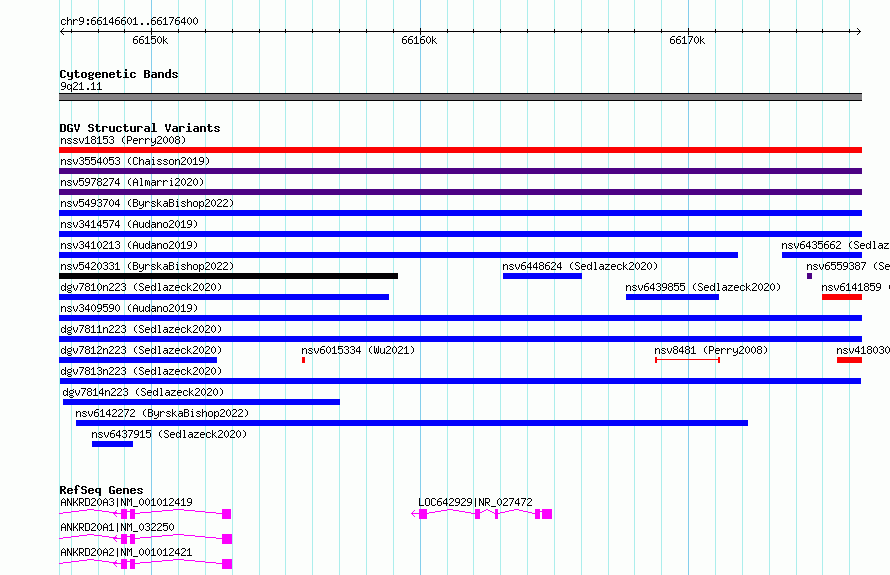Click the dgv7811n223 (Sedlazeck2020) label
This screenshot has height=575, width=890.
click(141, 329)
